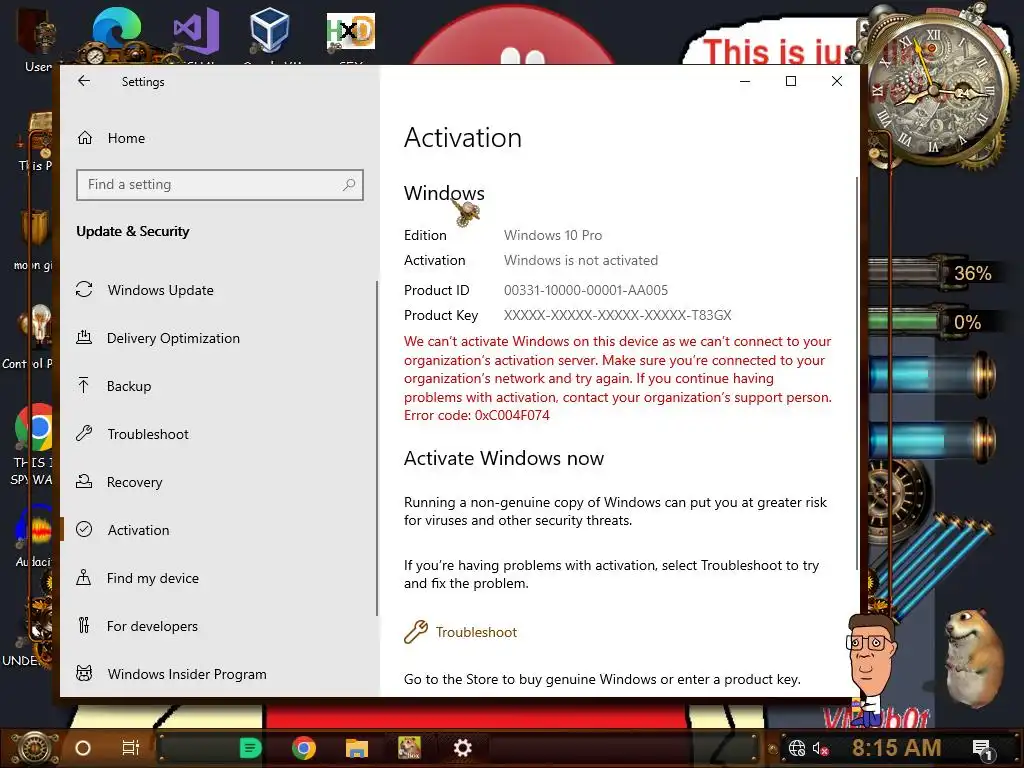Click the steampunk analog clock gadget
This screenshot has height=768, width=1024.
click(x=934, y=88)
